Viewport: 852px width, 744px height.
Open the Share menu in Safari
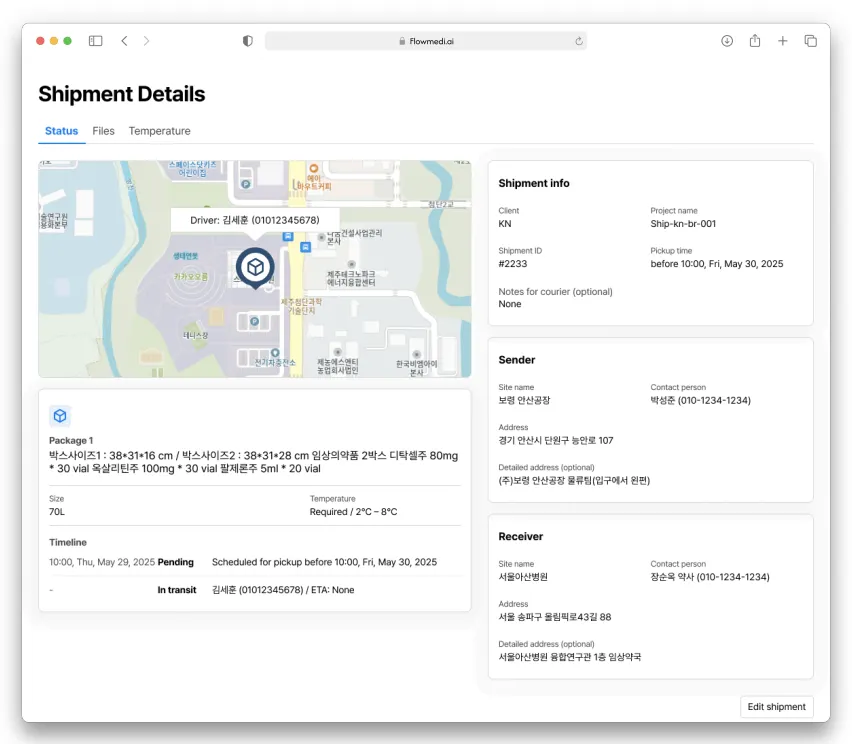click(755, 41)
